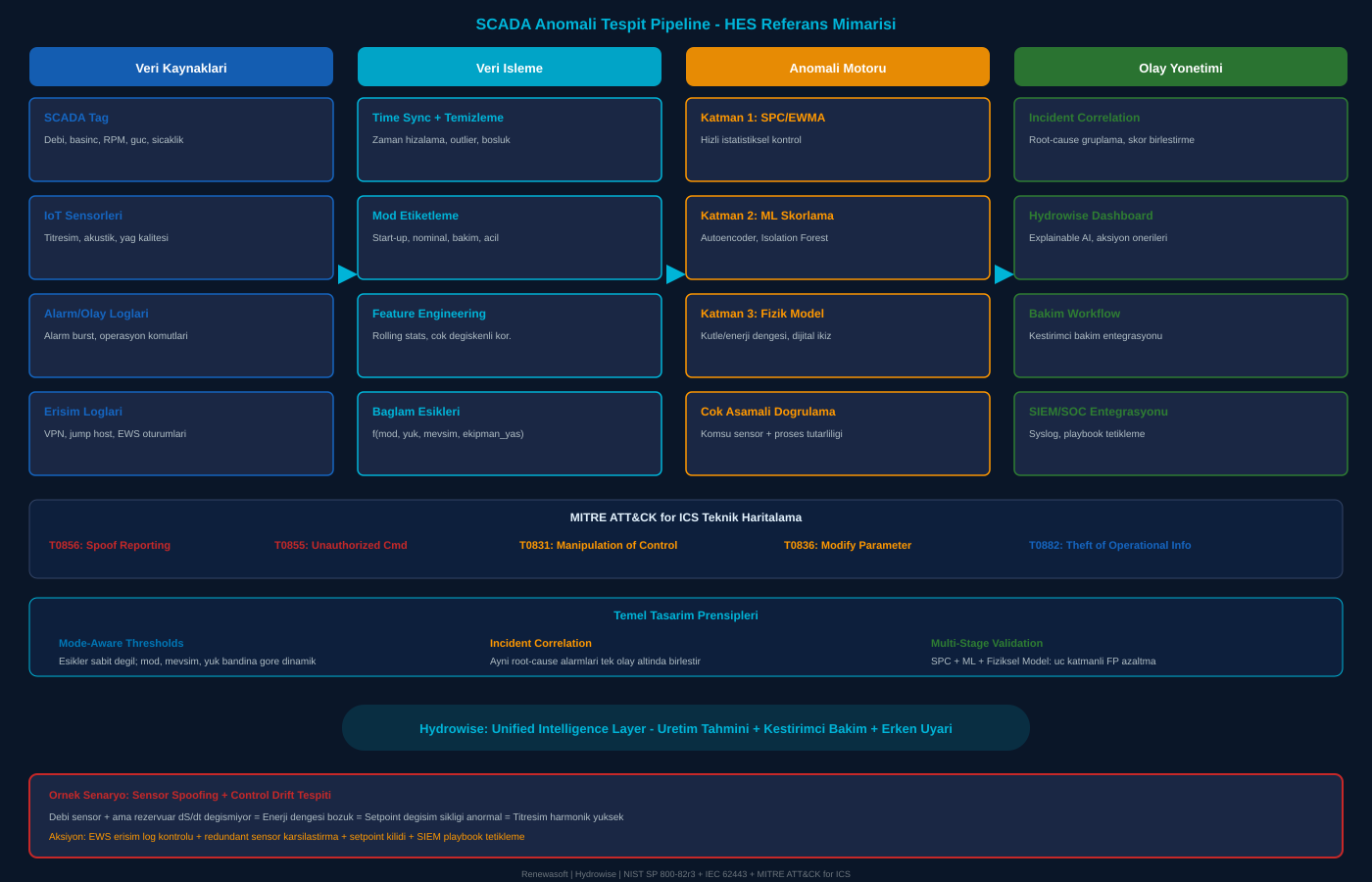The width and height of the screenshot is (1372, 882).
Task: Open the Anomali Motoru header
Action: coord(838,68)
